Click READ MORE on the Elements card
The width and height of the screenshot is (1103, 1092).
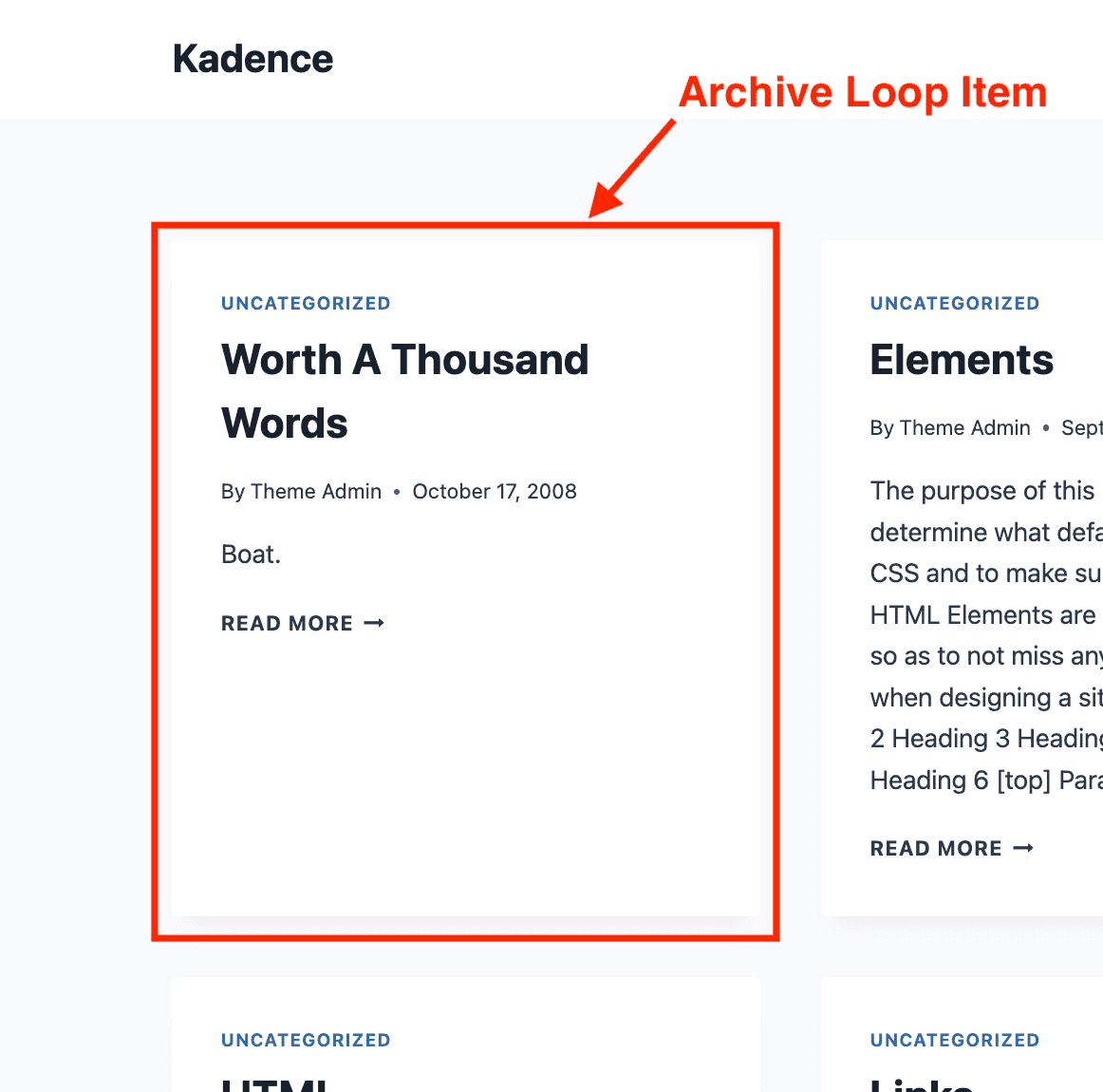(x=936, y=848)
